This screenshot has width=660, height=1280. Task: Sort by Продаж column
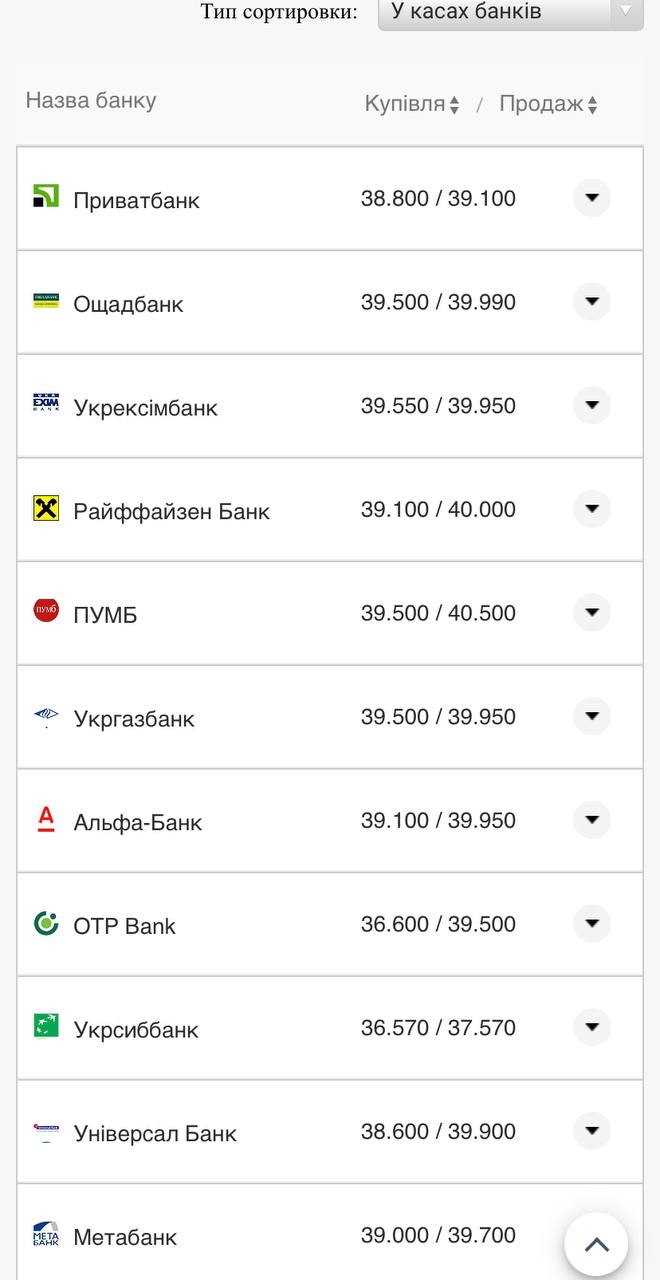[548, 104]
